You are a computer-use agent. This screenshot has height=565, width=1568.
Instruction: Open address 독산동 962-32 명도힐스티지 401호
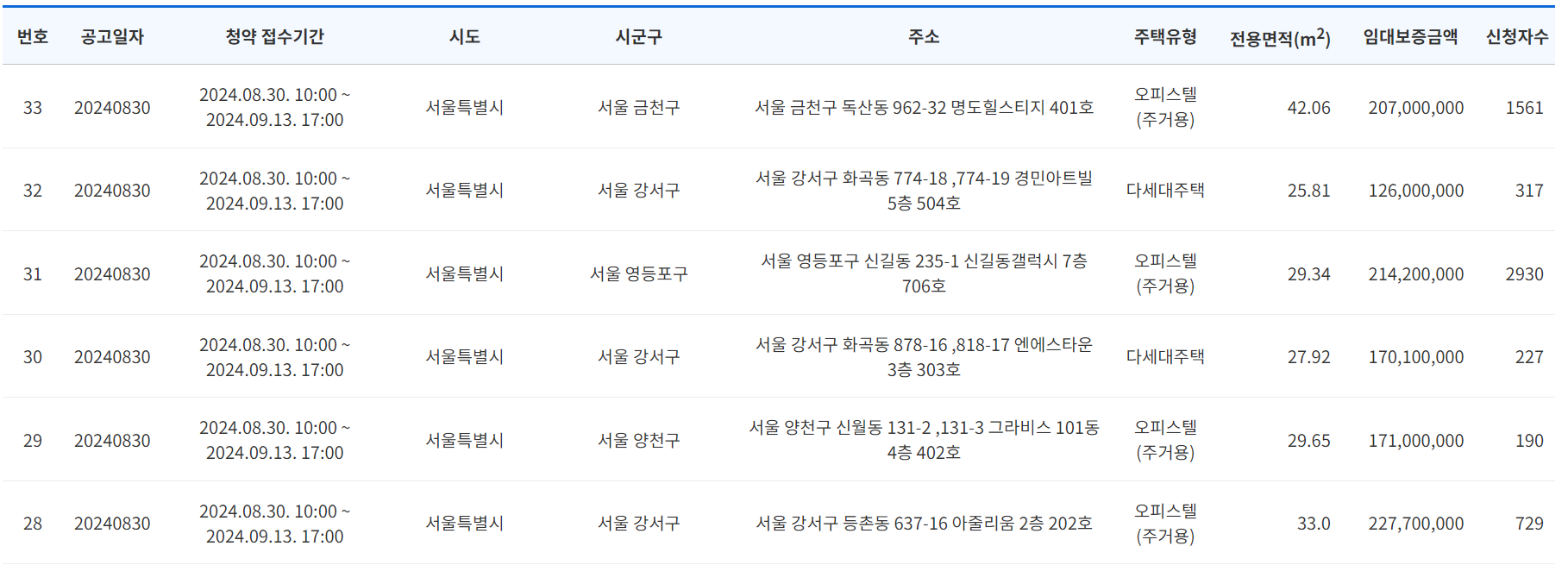[x=924, y=108]
